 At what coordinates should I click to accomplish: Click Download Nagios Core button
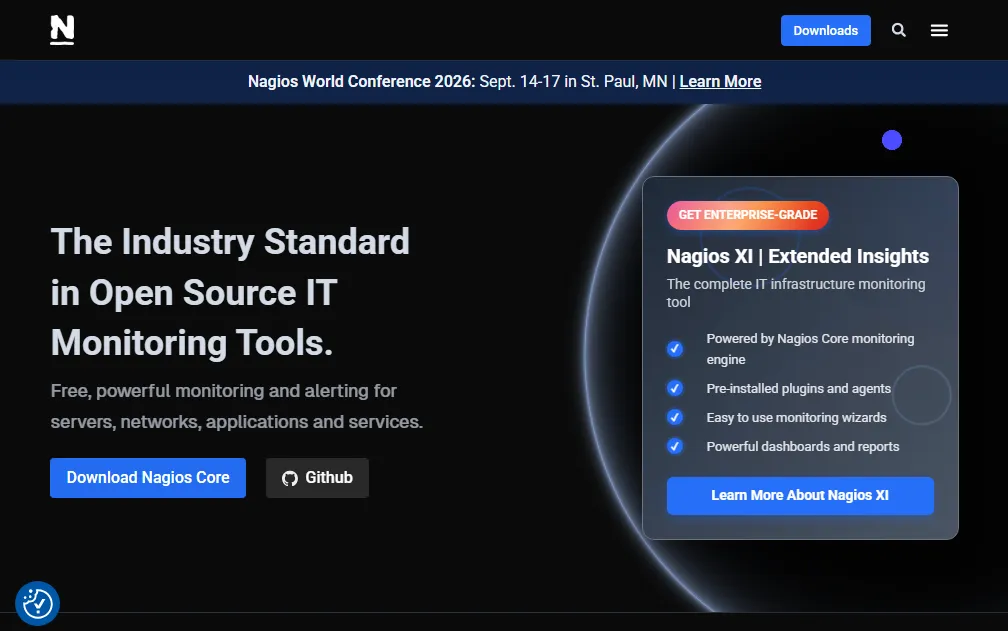coord(148,477)
